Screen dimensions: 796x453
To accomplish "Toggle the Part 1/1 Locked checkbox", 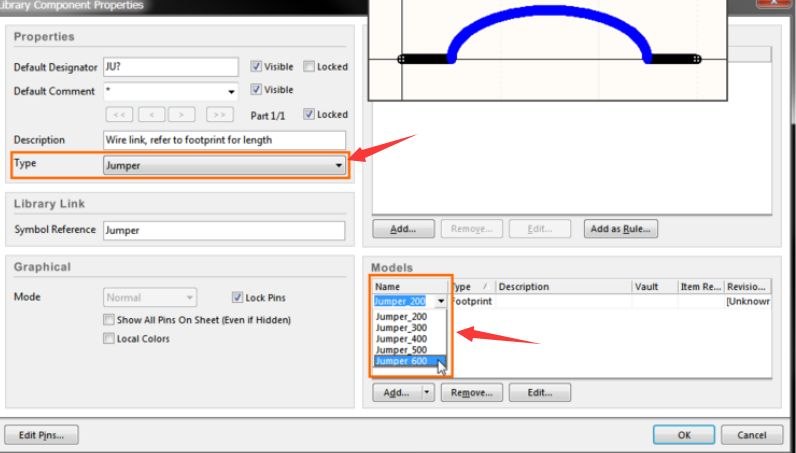I will pos(309,114).
